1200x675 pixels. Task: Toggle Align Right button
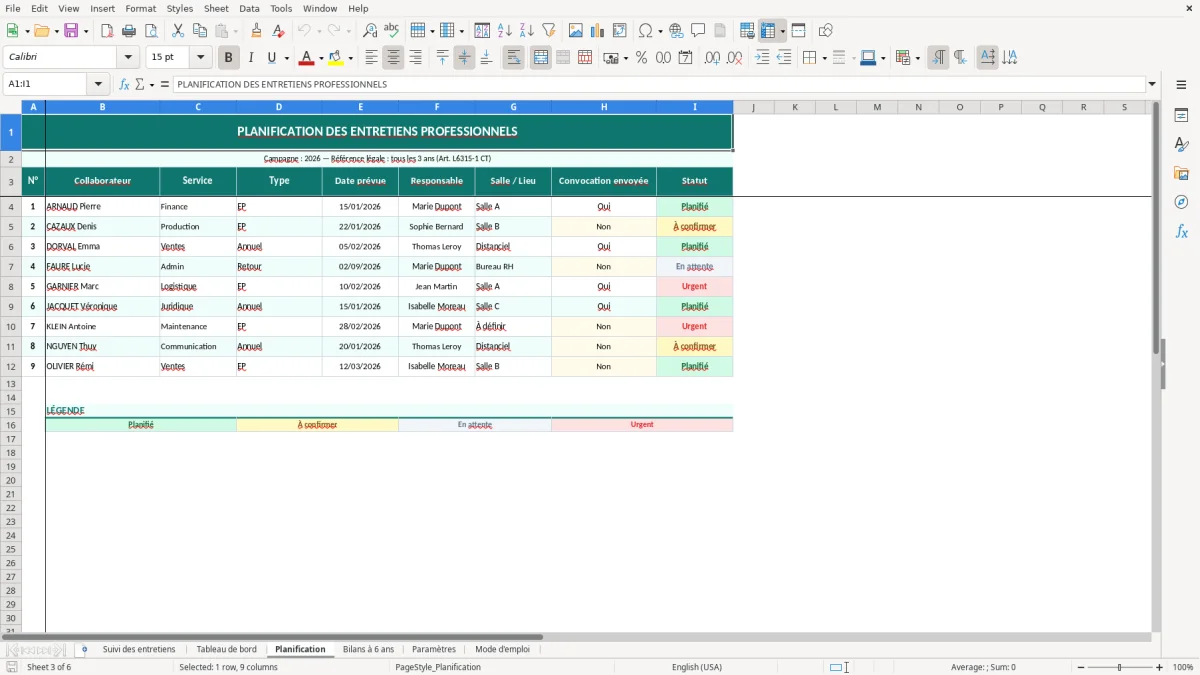point(415,58)
